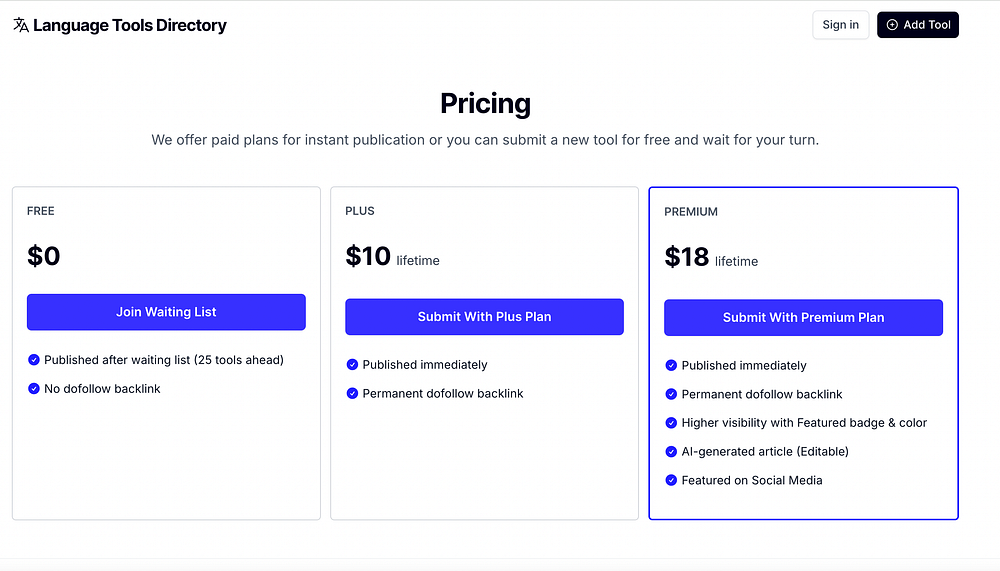Click the translate logo icon

21,25
